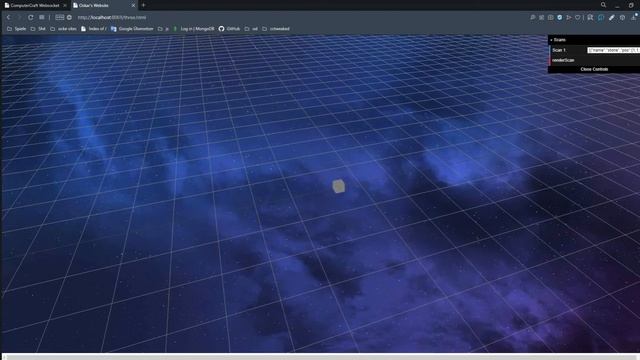This screenshot has height=360, width=640.
Task: Reload the page with the refresh icon
Action: [x=31, y=18]
